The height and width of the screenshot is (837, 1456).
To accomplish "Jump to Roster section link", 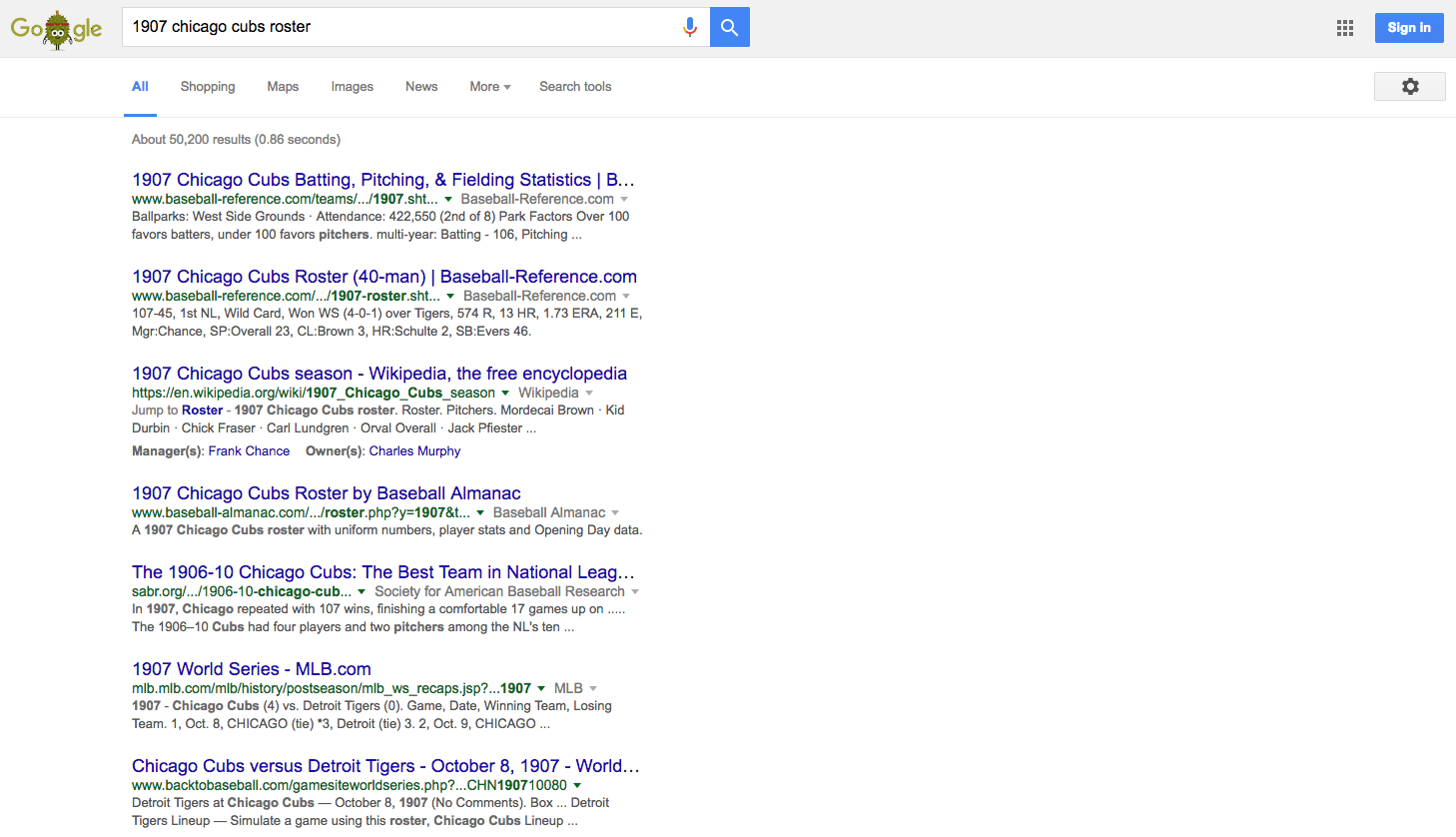I will pos(202,411).
